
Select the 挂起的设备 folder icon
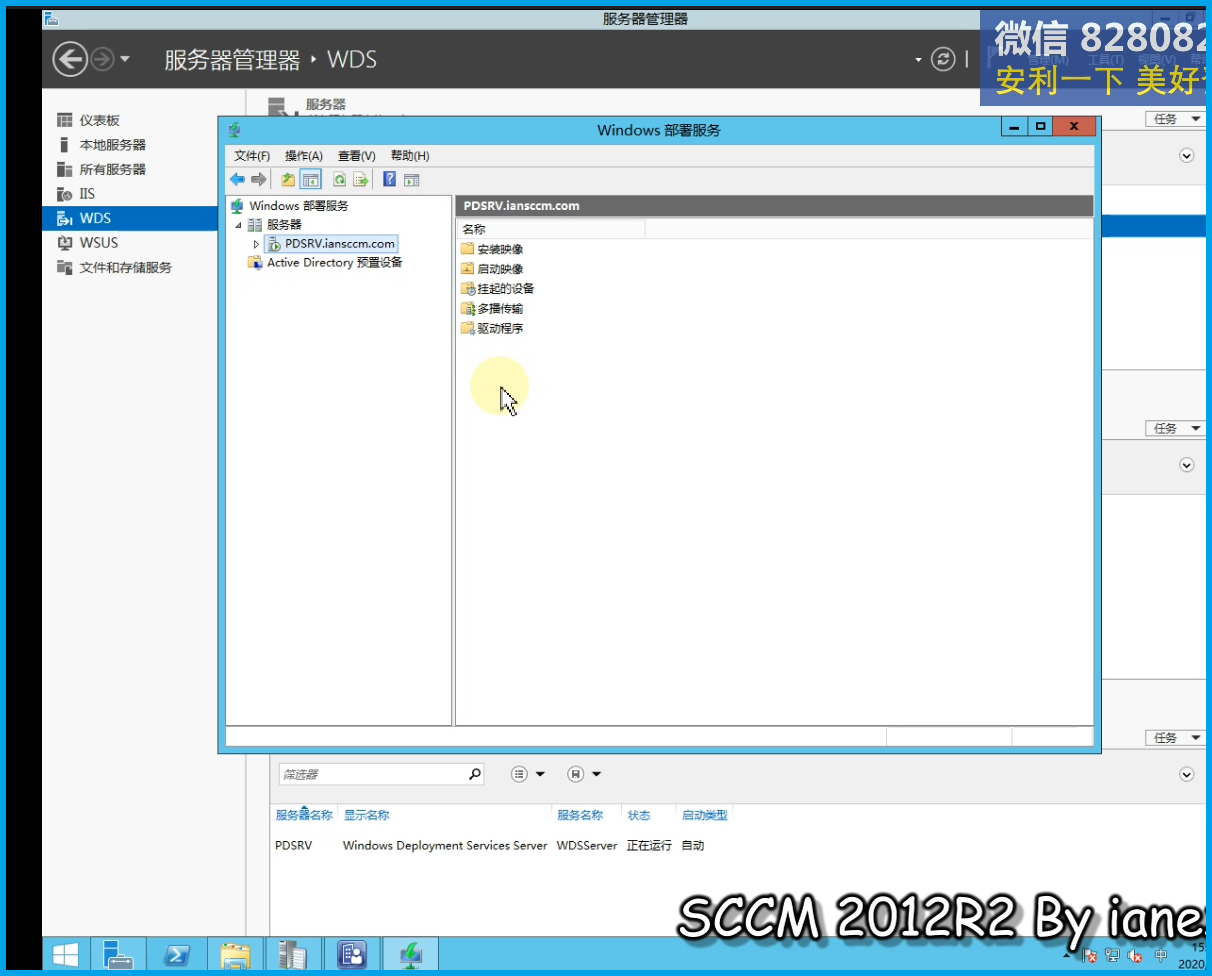pos(467,289)
